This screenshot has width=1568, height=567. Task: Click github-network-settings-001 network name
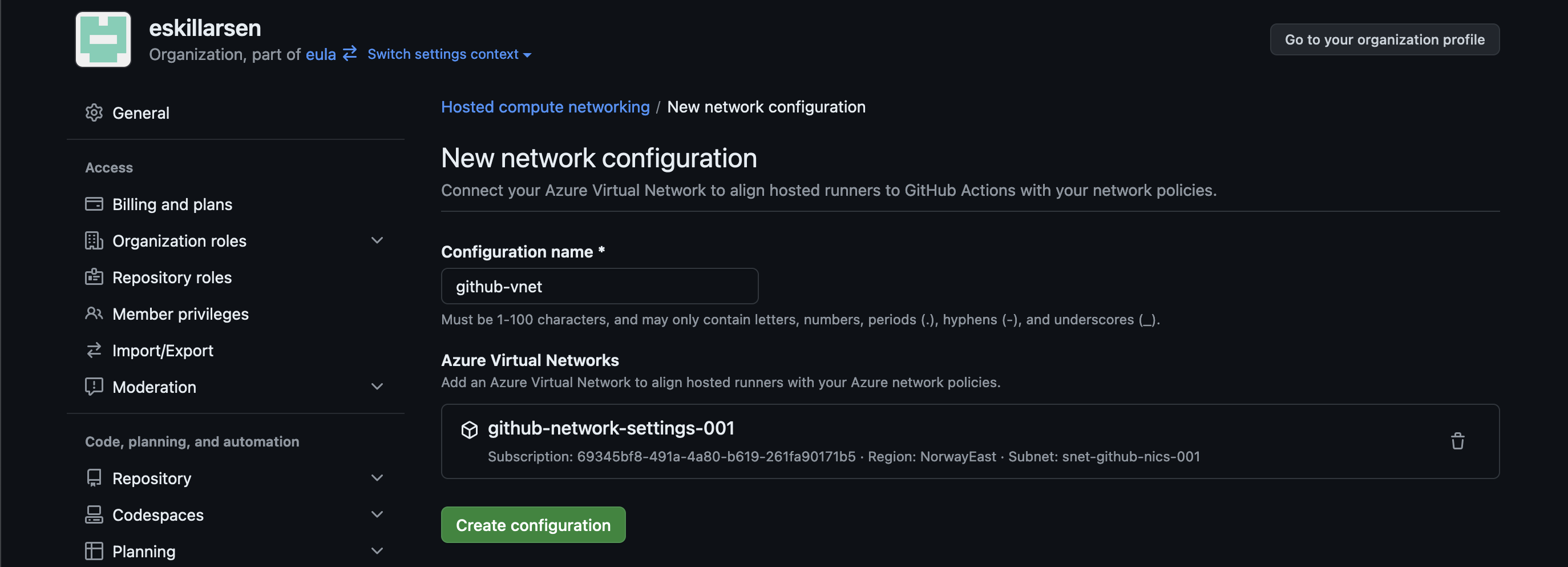tap(611, 428)
